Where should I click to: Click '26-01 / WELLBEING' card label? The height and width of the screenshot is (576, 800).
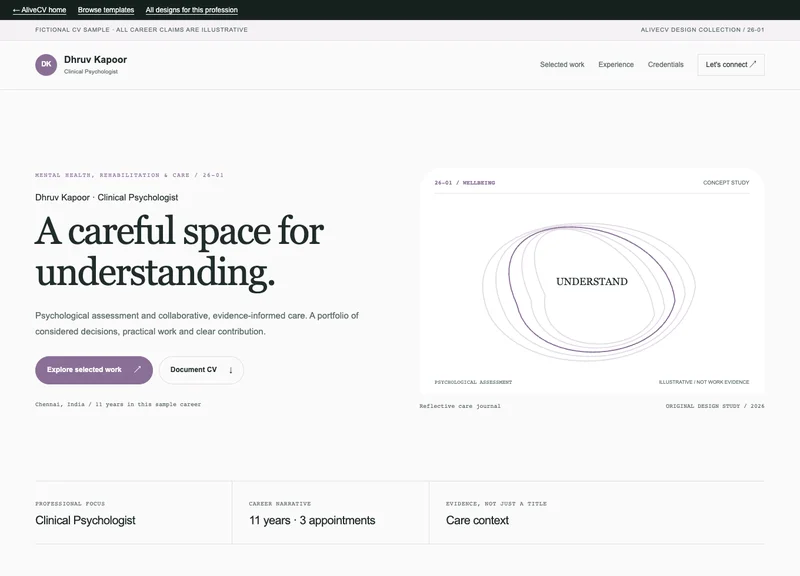[x=464, y=183]
